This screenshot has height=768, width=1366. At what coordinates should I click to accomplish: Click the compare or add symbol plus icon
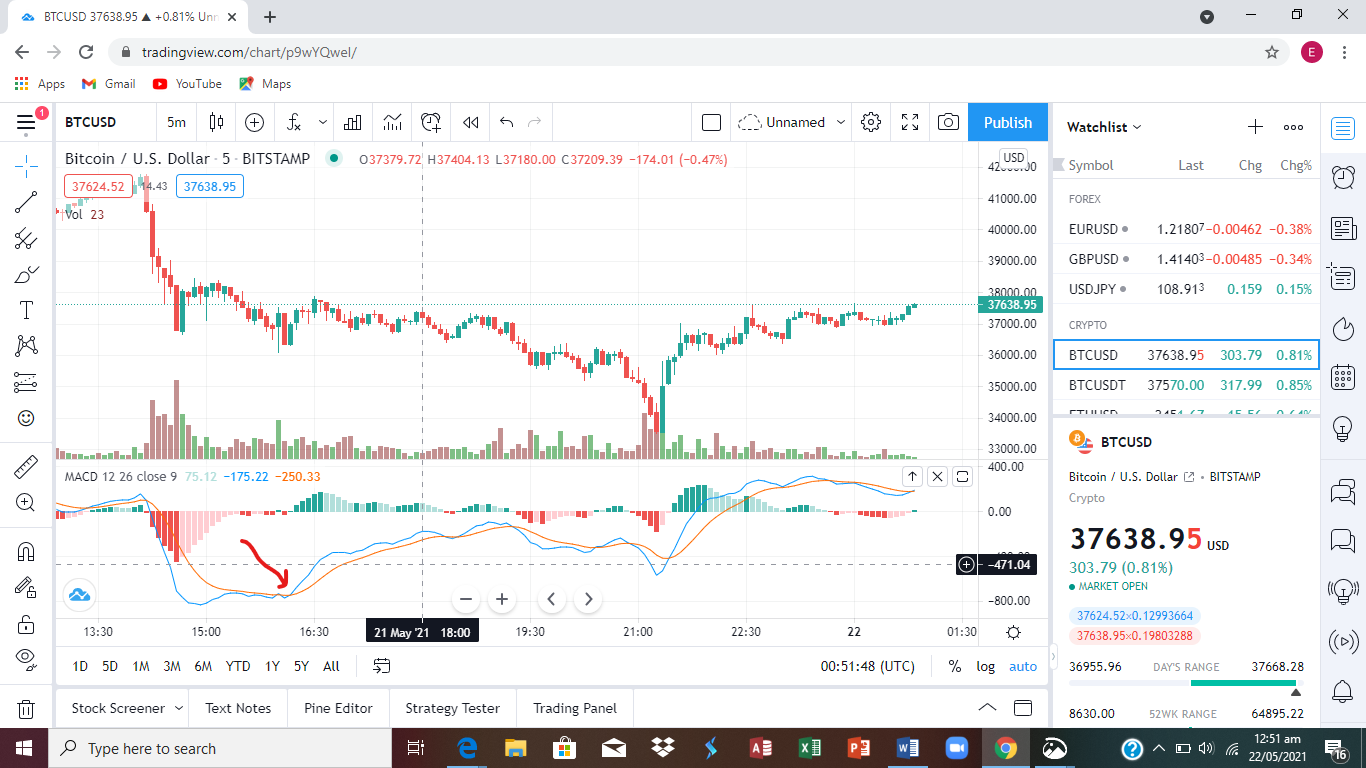click(254, 122)
